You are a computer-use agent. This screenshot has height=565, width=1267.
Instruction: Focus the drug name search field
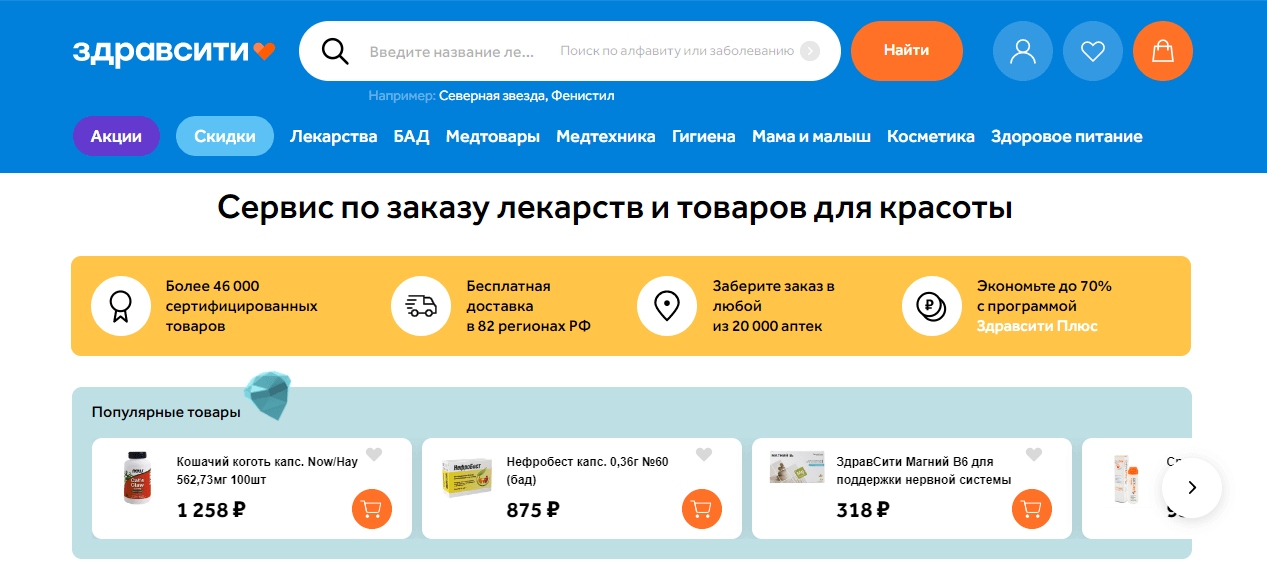tap(452, 51)
